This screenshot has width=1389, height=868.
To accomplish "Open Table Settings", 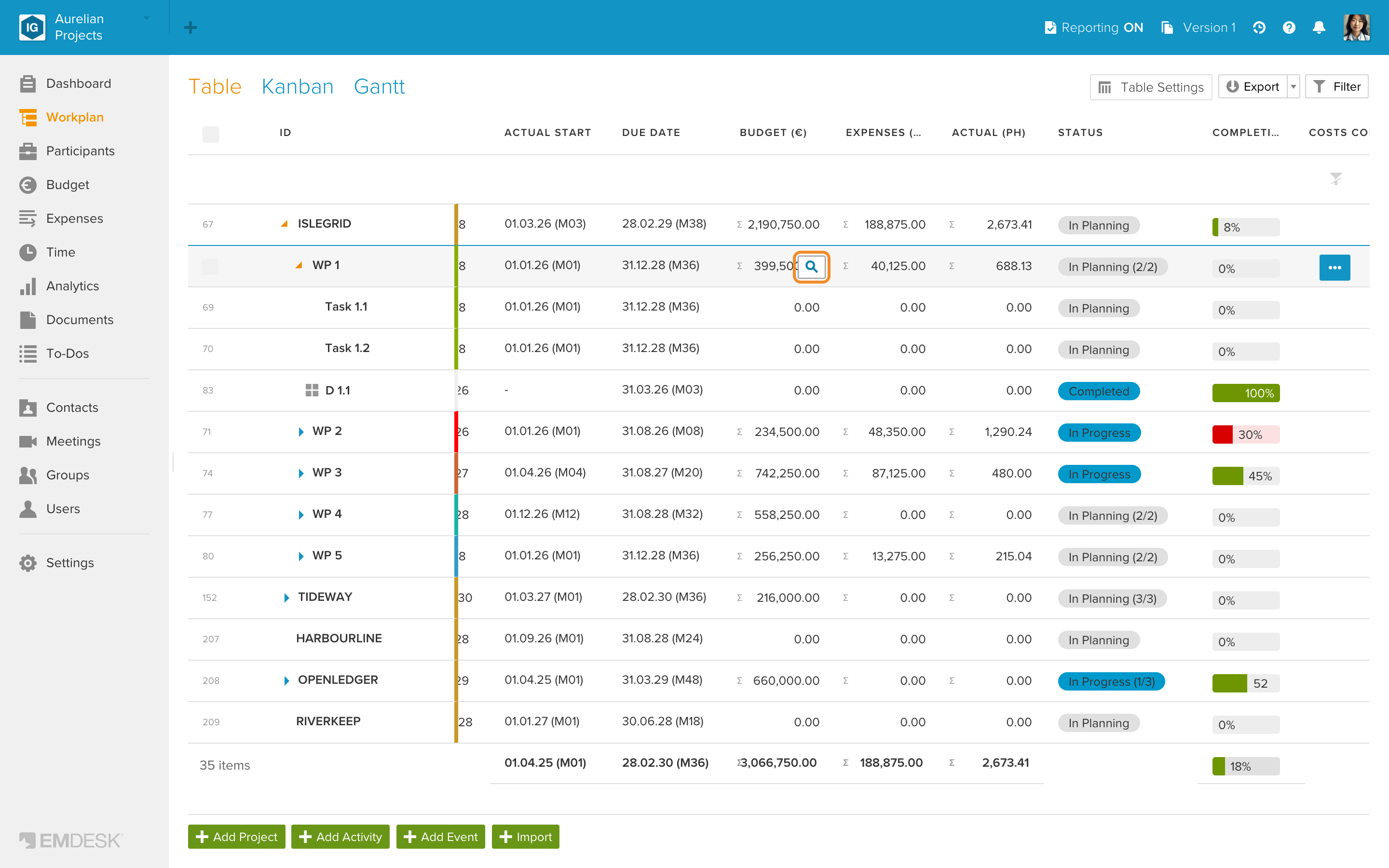I will click(x=1151, y=87).
